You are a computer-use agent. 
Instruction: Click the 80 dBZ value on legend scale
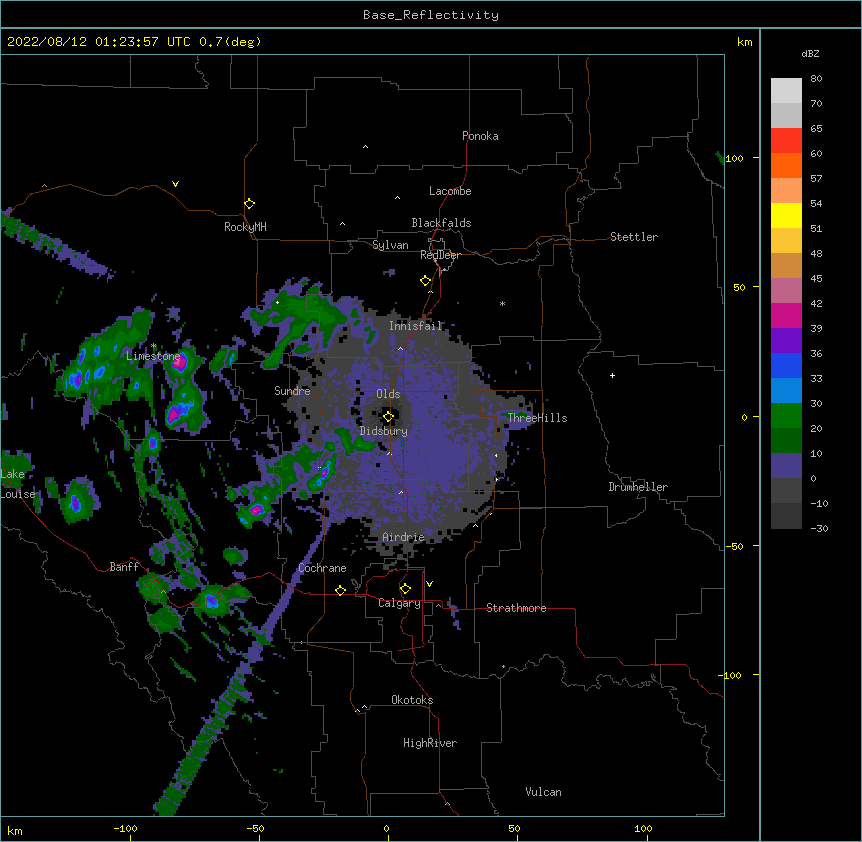pyautogui.click(x=816, y=79)
